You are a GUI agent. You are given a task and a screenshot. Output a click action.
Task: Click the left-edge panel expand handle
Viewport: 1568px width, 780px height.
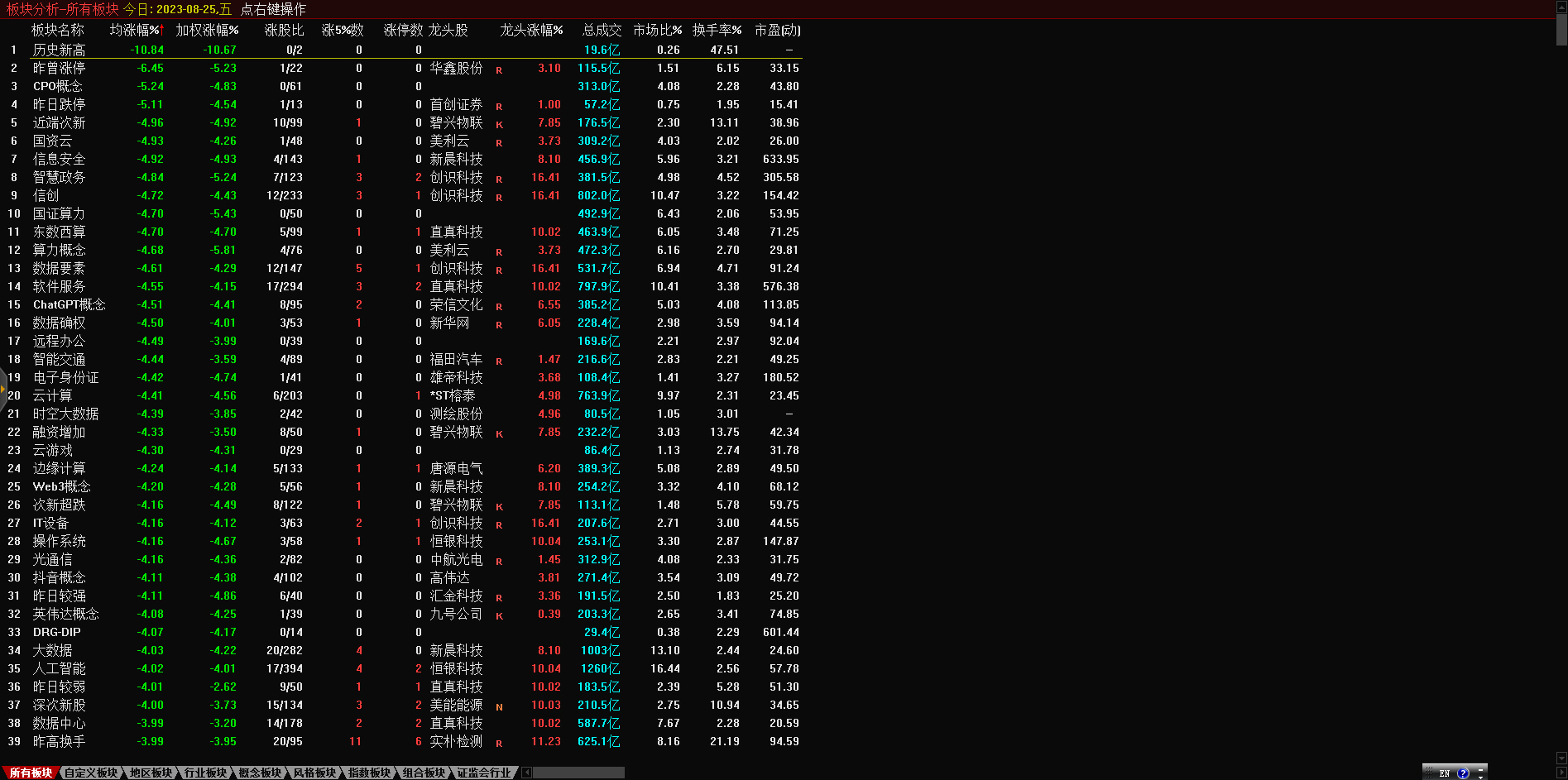pyautogui.click(x=3, y=389)
